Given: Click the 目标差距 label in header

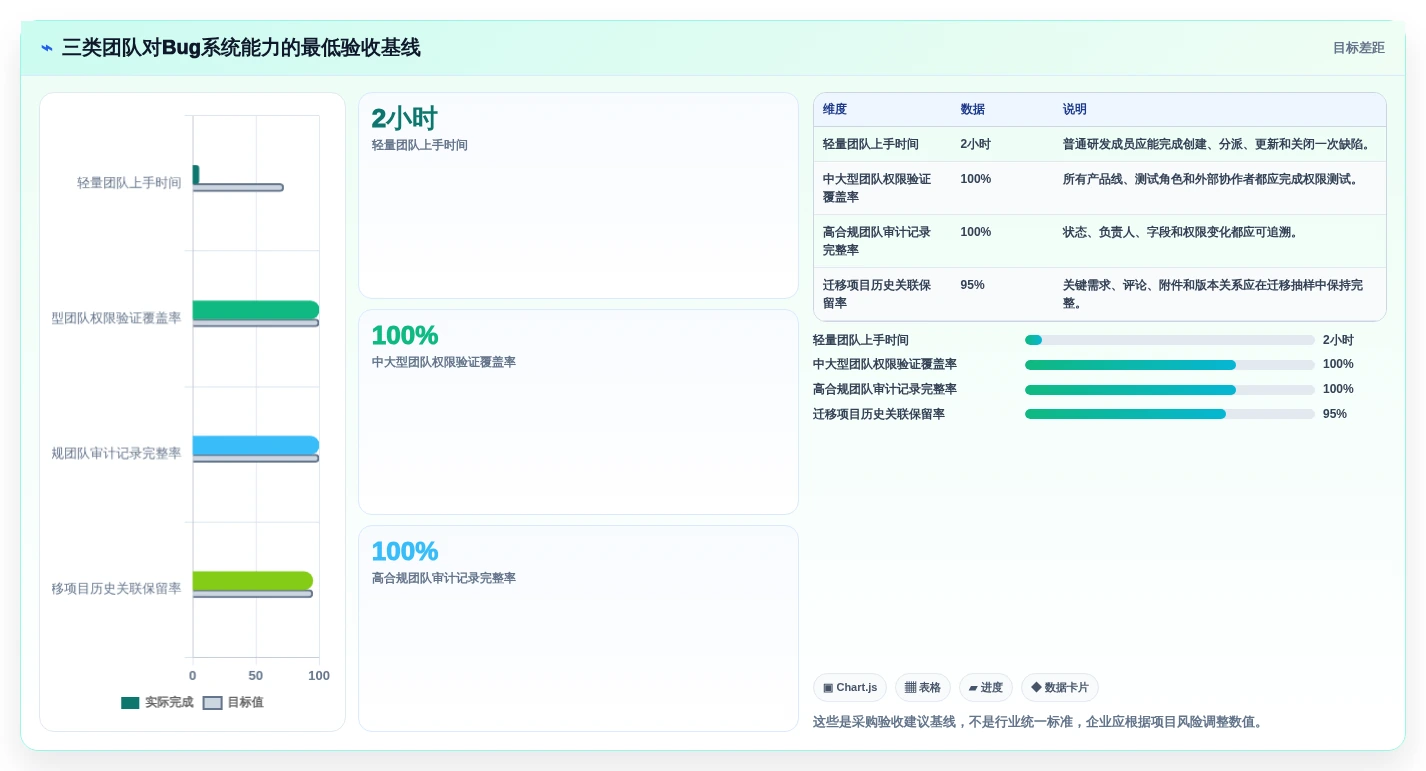Looking at the screenshot, I should click(1358, 48).
